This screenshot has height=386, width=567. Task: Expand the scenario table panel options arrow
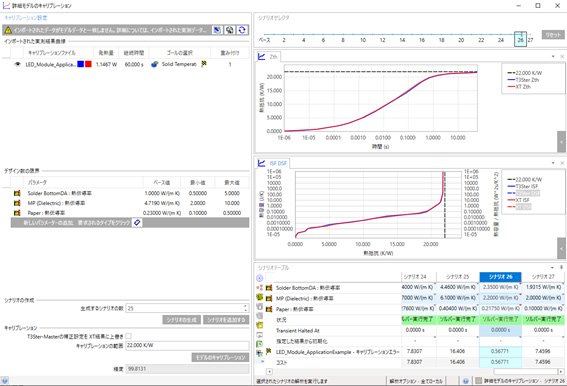click(552, 267)
